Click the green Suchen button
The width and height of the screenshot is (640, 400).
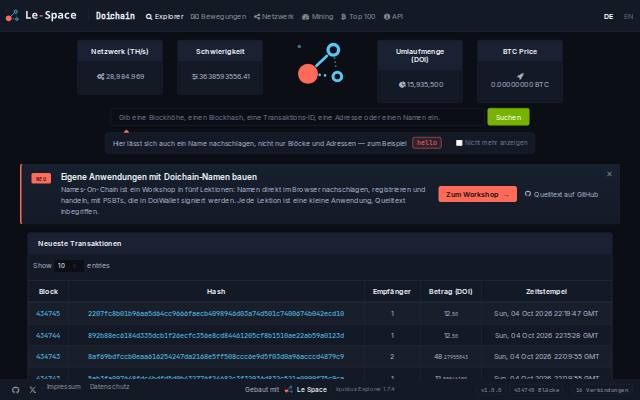[x=508, y=117]
